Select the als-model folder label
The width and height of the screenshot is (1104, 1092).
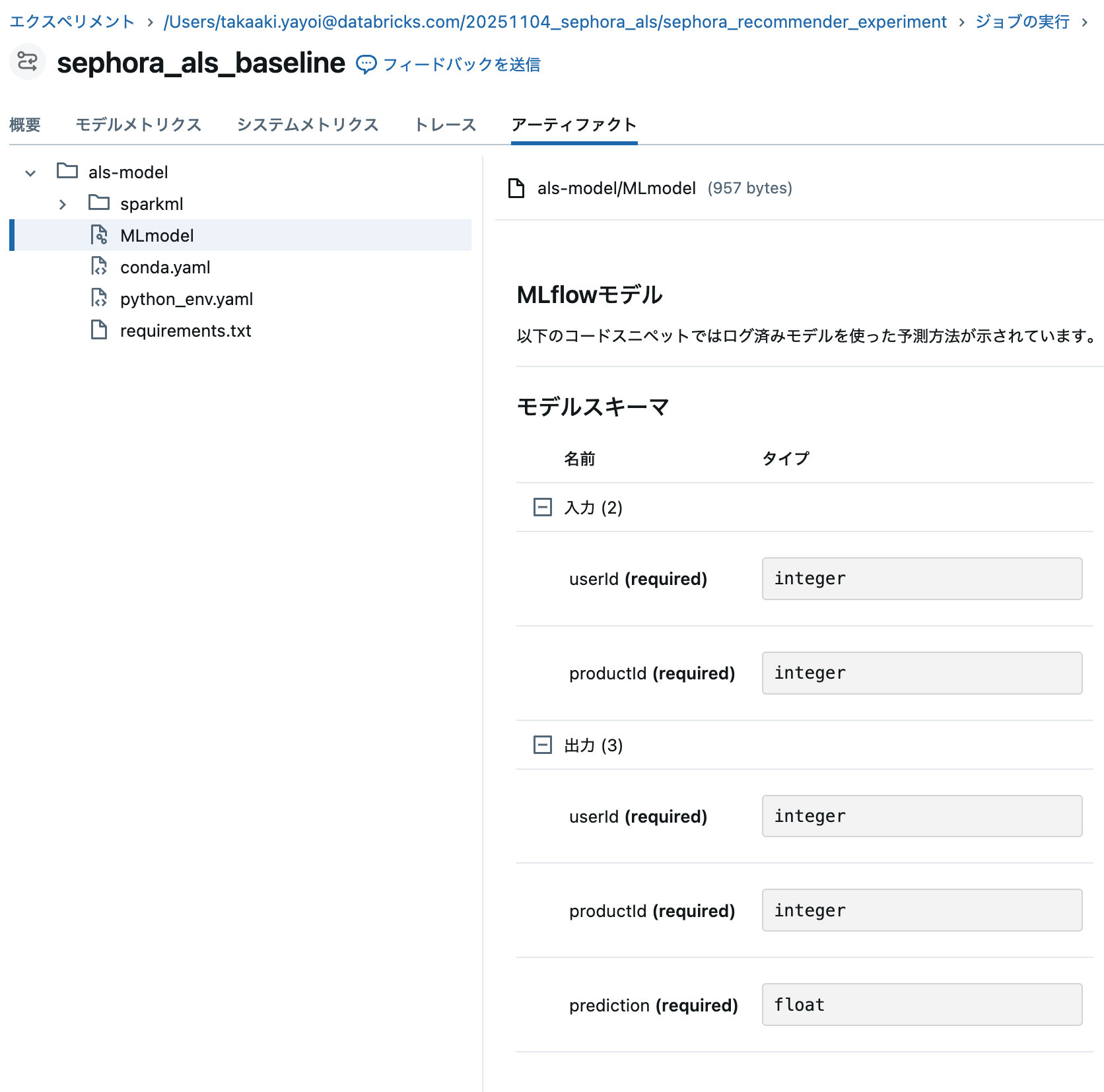128,172
